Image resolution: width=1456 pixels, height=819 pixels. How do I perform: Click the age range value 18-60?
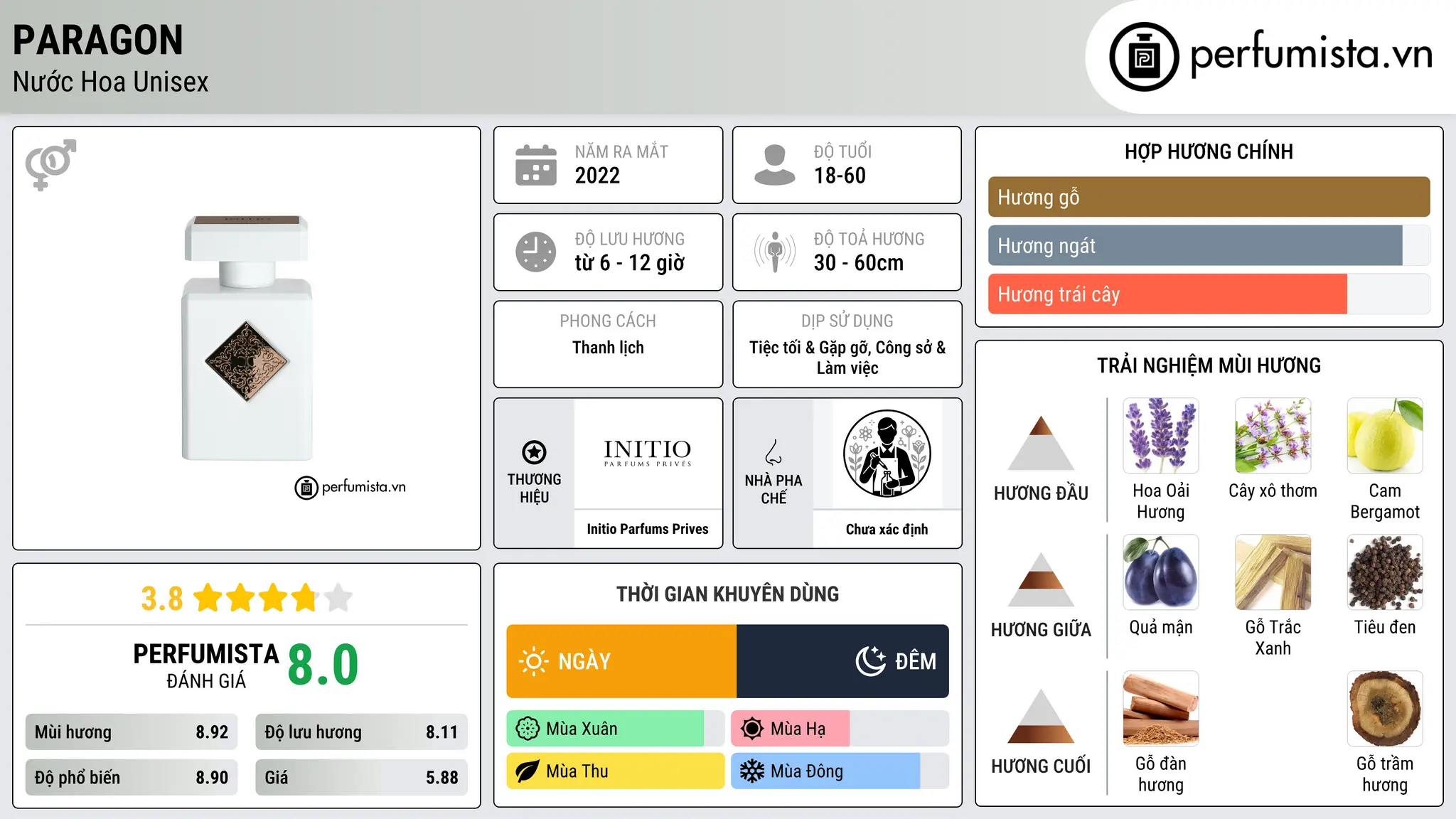coord(840,176)
